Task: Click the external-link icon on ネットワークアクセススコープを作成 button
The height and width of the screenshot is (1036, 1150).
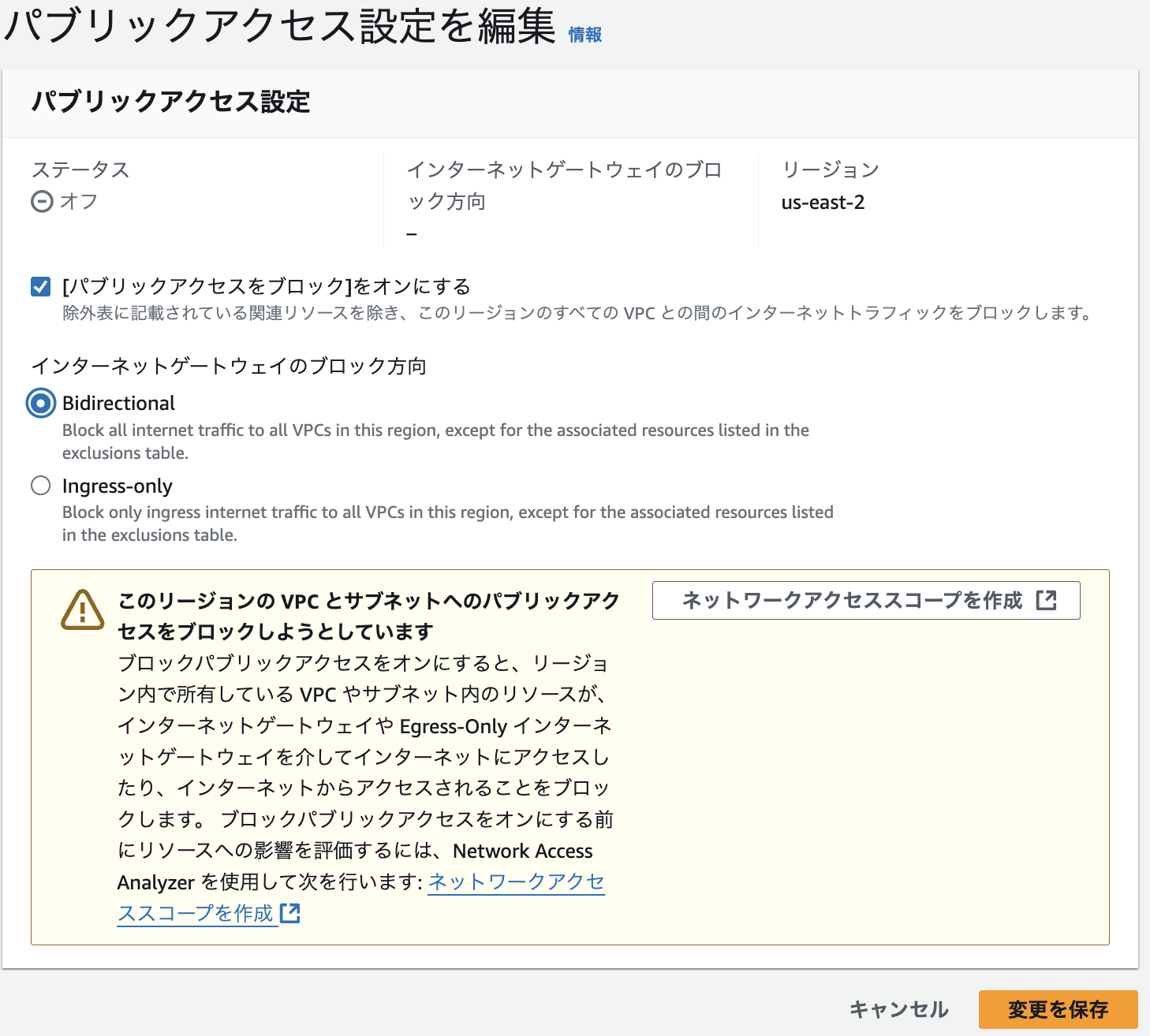Action: [x=1047, y=600]
